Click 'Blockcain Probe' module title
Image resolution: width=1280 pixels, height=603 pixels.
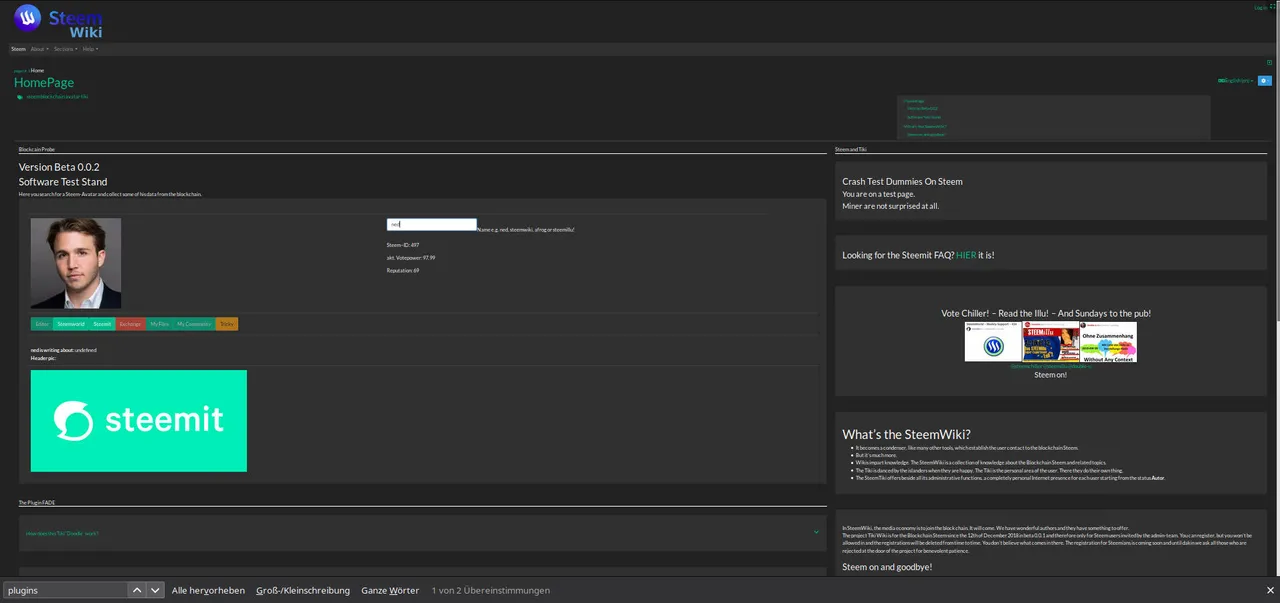[37, 149]
